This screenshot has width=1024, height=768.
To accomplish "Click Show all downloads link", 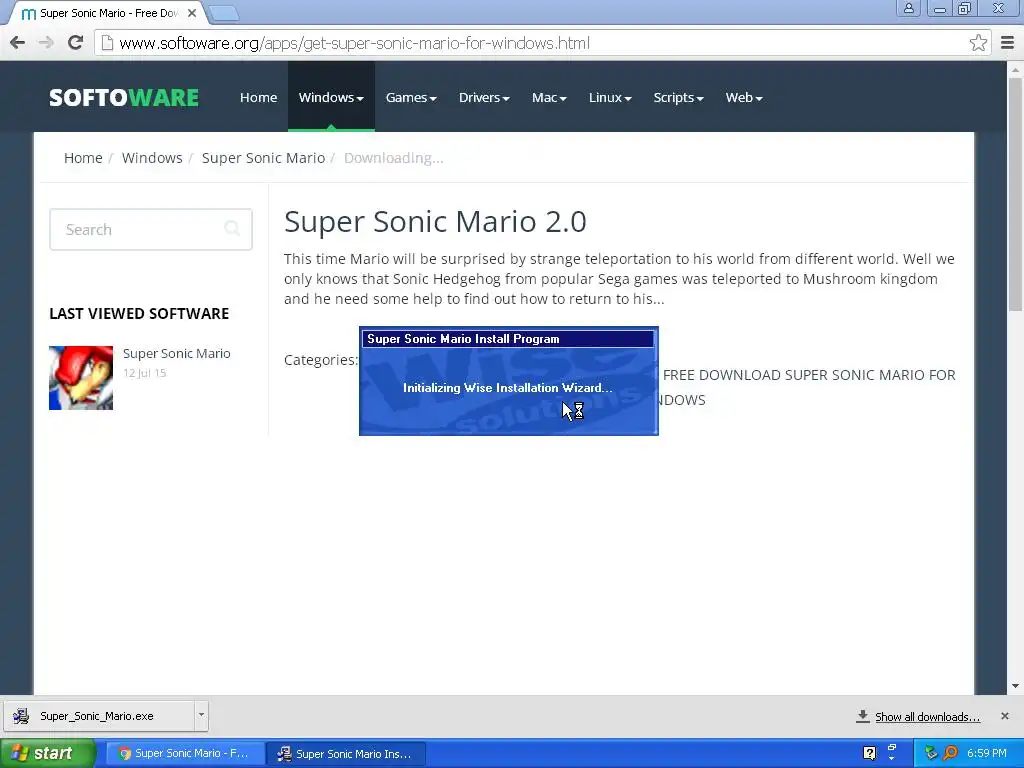I will (927, 717).
